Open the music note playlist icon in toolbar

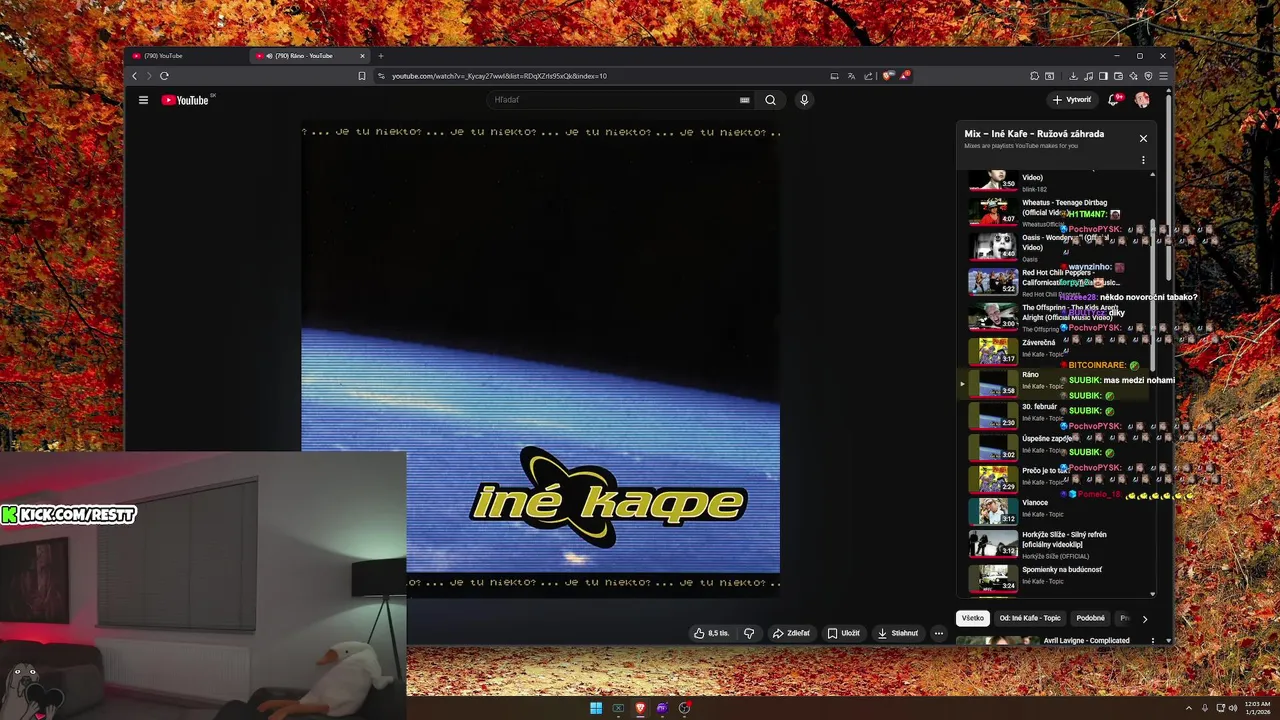click(x=1088, y=76)
